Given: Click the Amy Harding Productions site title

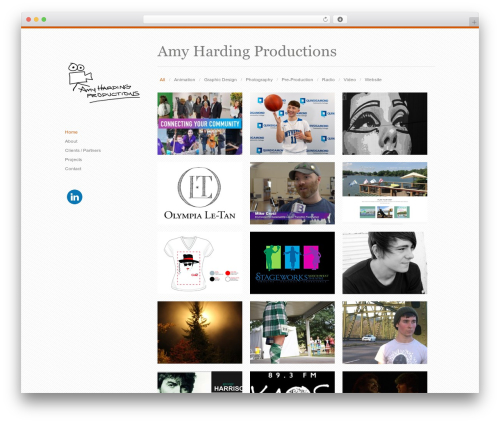Looking at the screenshot, I should (247, 51).
